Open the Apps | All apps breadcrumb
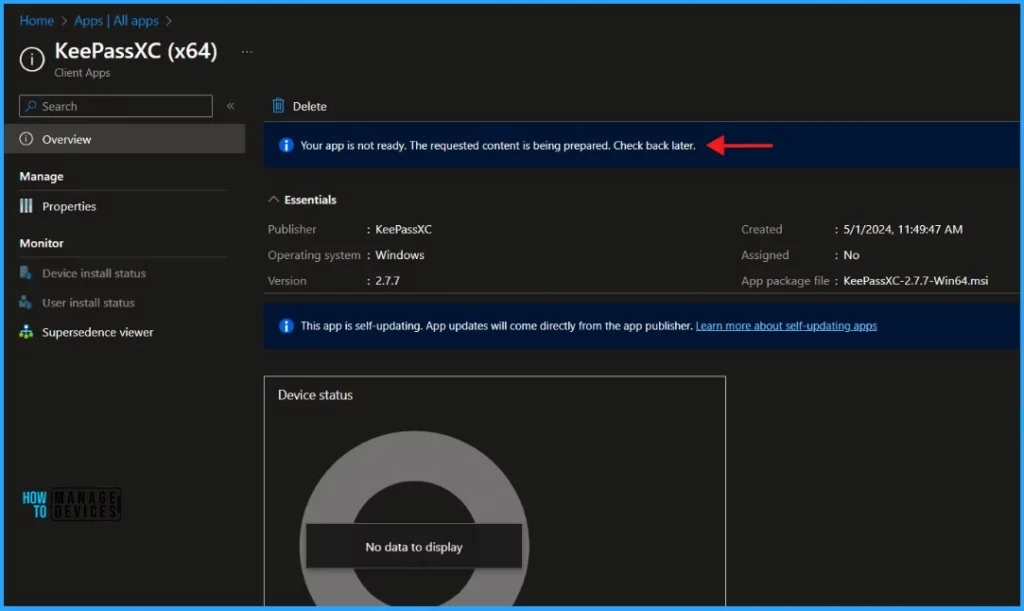Viewport: 1024px width, 611px height. [116, 21]
